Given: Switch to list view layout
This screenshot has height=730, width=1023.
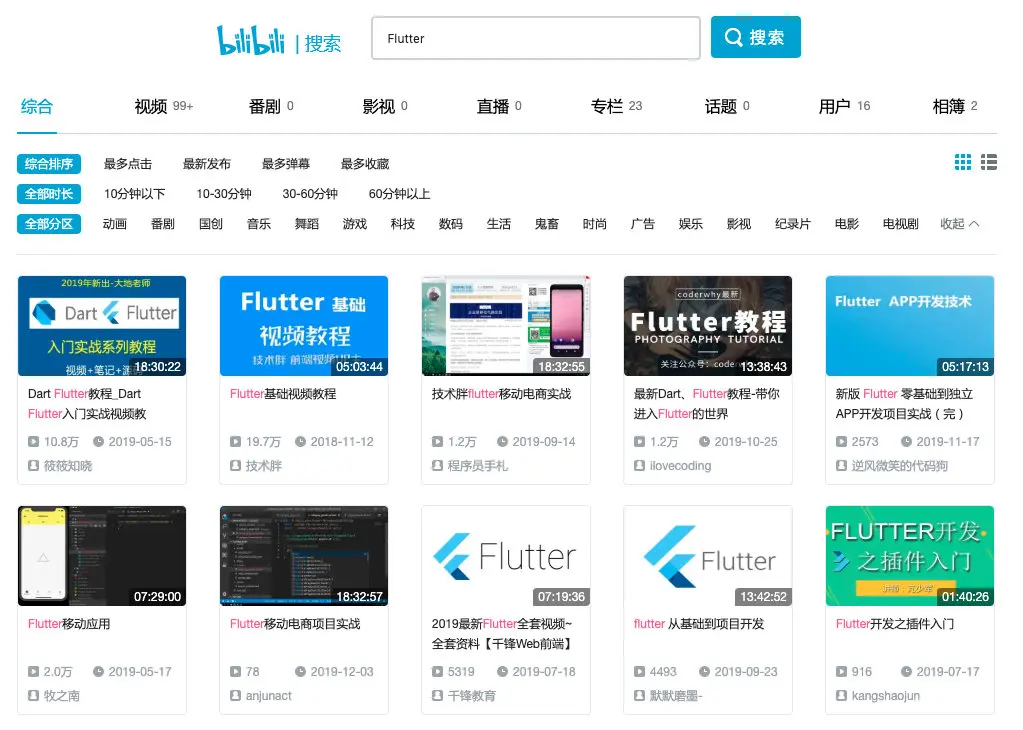Looking at the screenshot, I should pyautogui.click(x=988, y=162).
